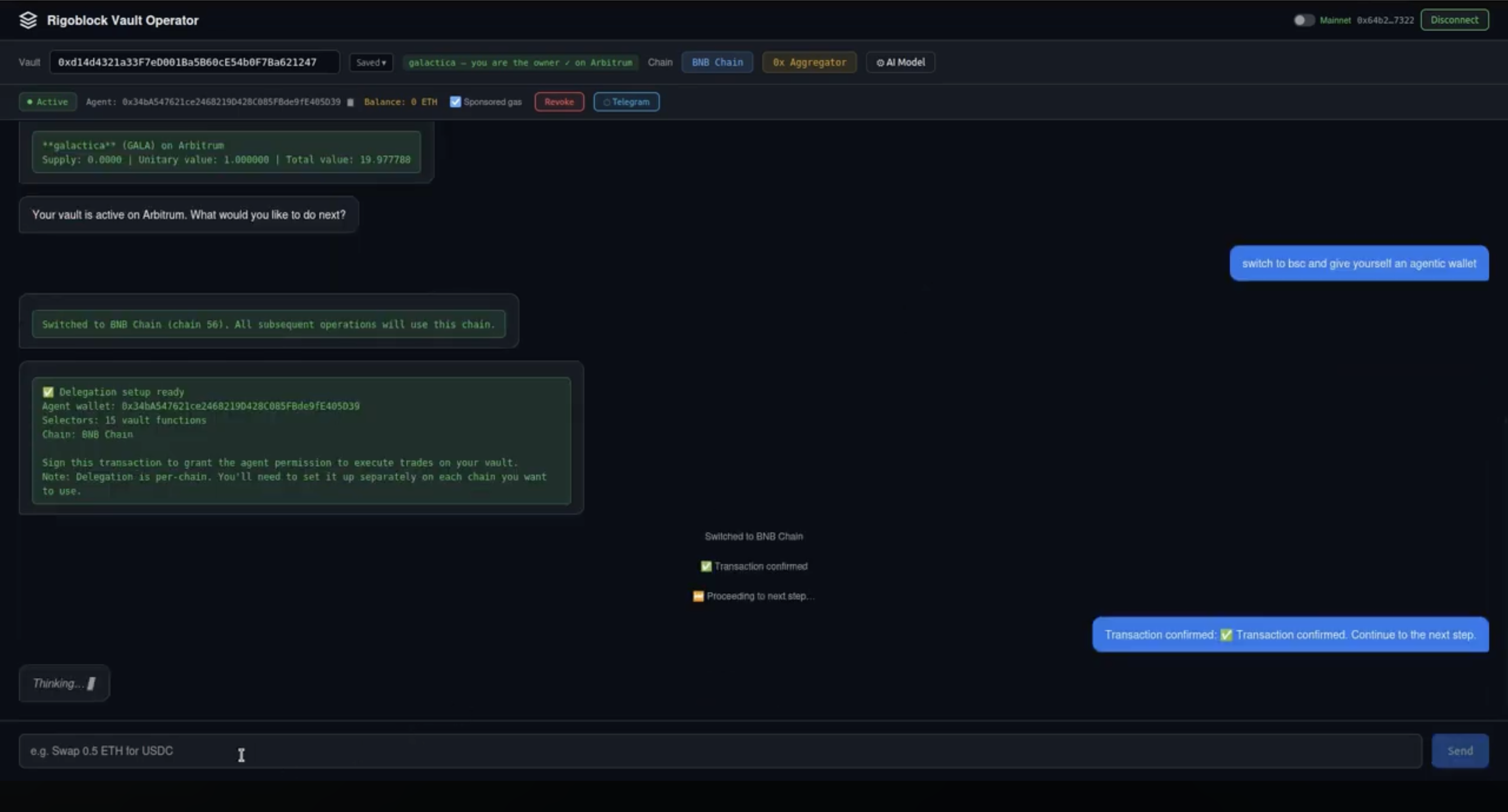The height and width of the screenshot is (812, 1508).
Task: Click the Vault address input field
Action: (x=195, y=62)
